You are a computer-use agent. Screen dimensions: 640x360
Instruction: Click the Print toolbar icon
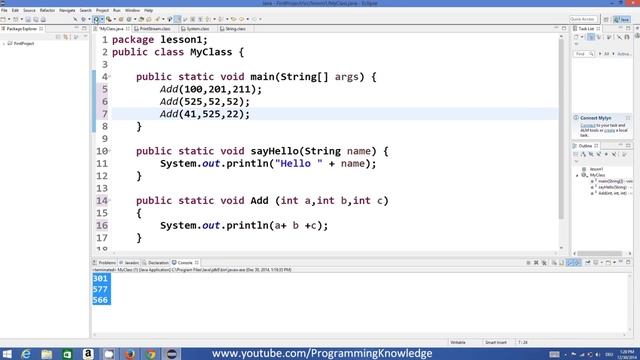[43, 19]
